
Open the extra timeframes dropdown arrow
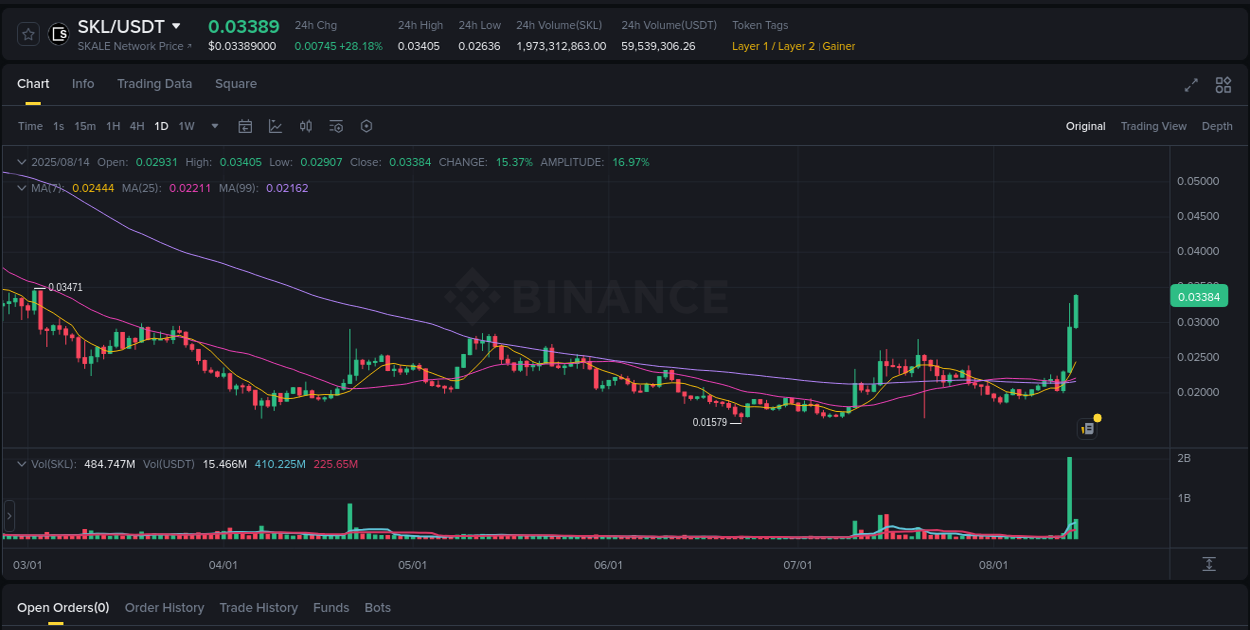[x=214, y=126]
